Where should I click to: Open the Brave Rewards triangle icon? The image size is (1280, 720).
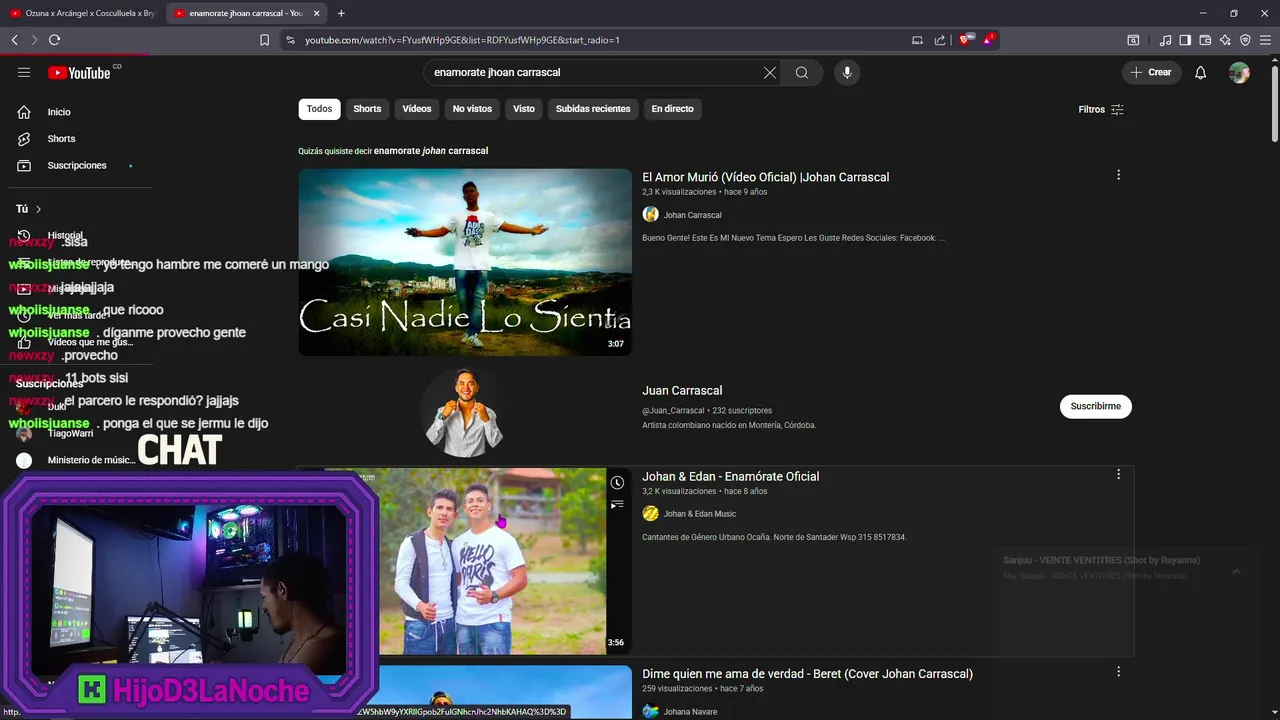point(988,40)
